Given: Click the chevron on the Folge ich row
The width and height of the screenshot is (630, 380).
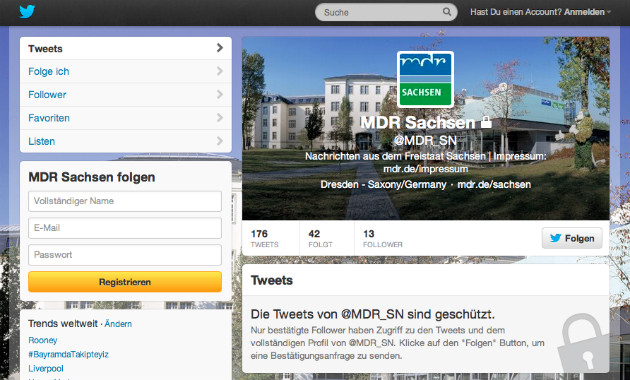Looking at the screenshot, I should point(219,71).
